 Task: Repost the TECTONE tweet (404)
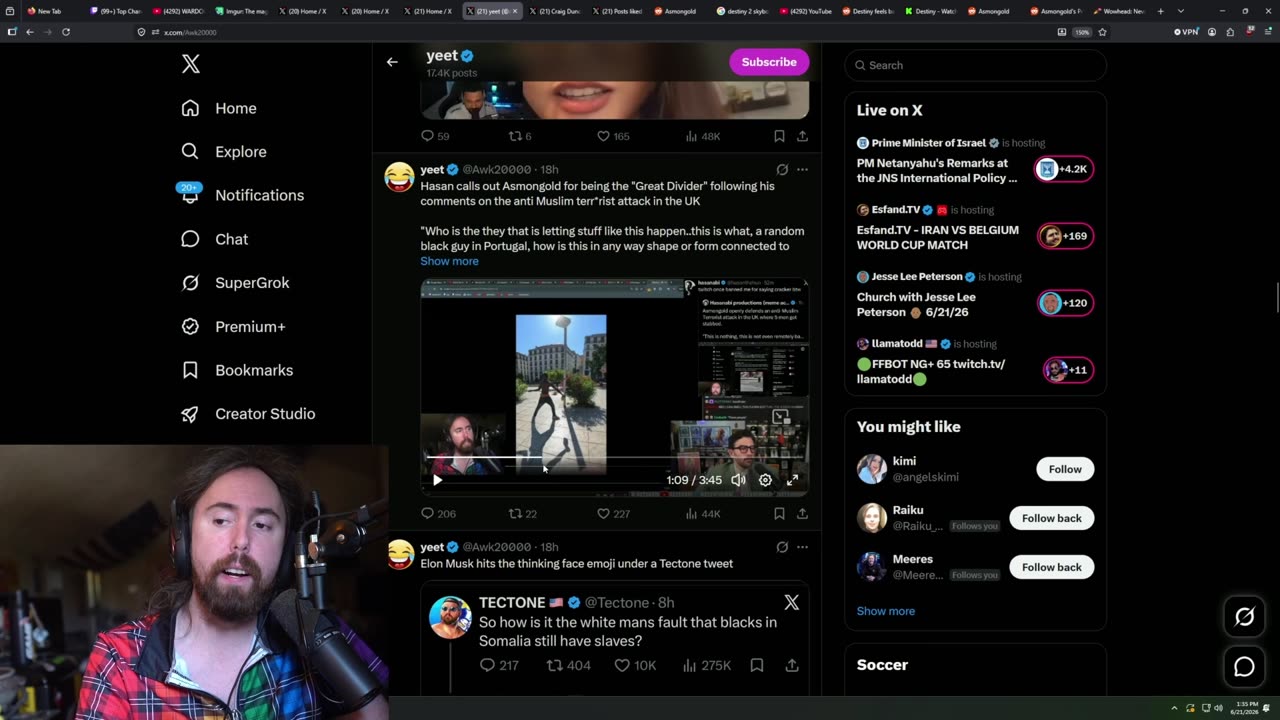568,665
